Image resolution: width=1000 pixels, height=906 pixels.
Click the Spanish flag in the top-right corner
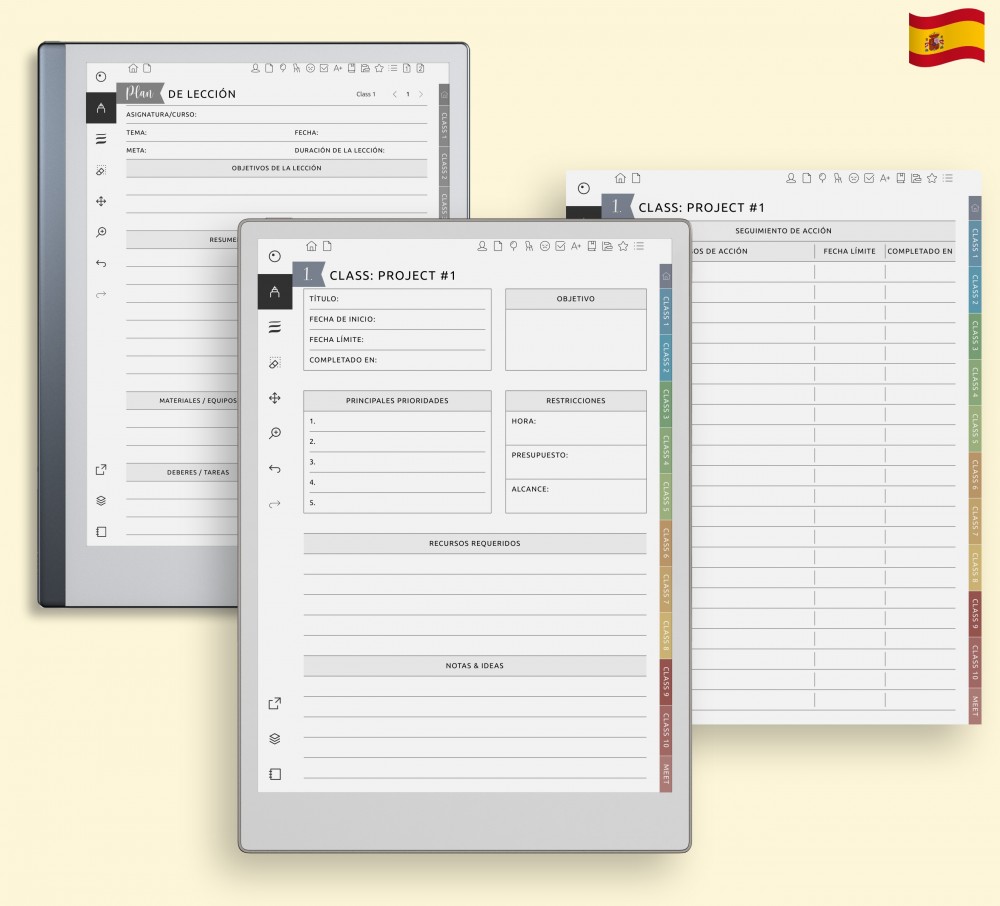click(946, 38)
